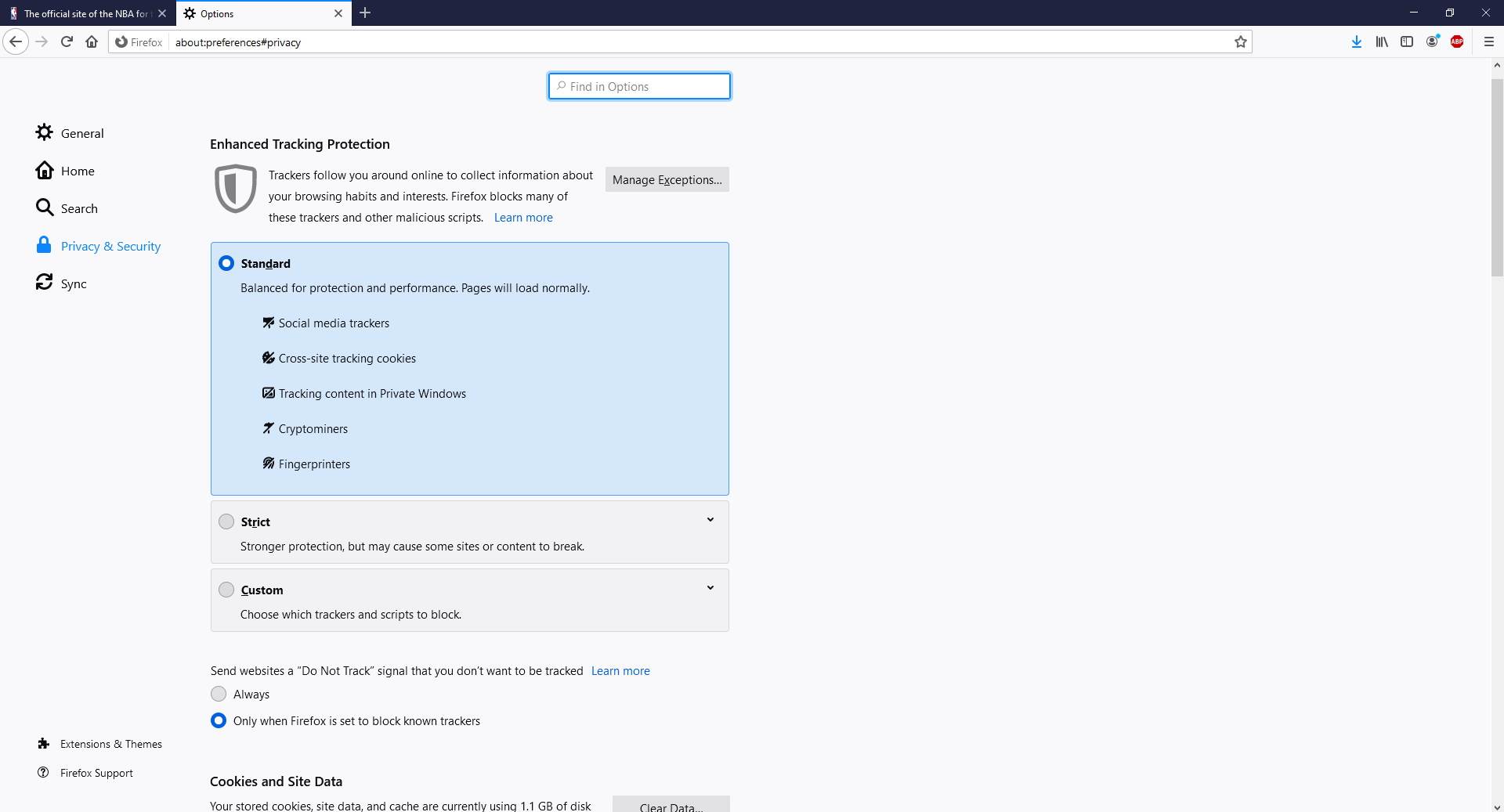Select the Custom tracking protection option
The width and height of the screenshot is (1504, 812).
click(x=226, y=590)
